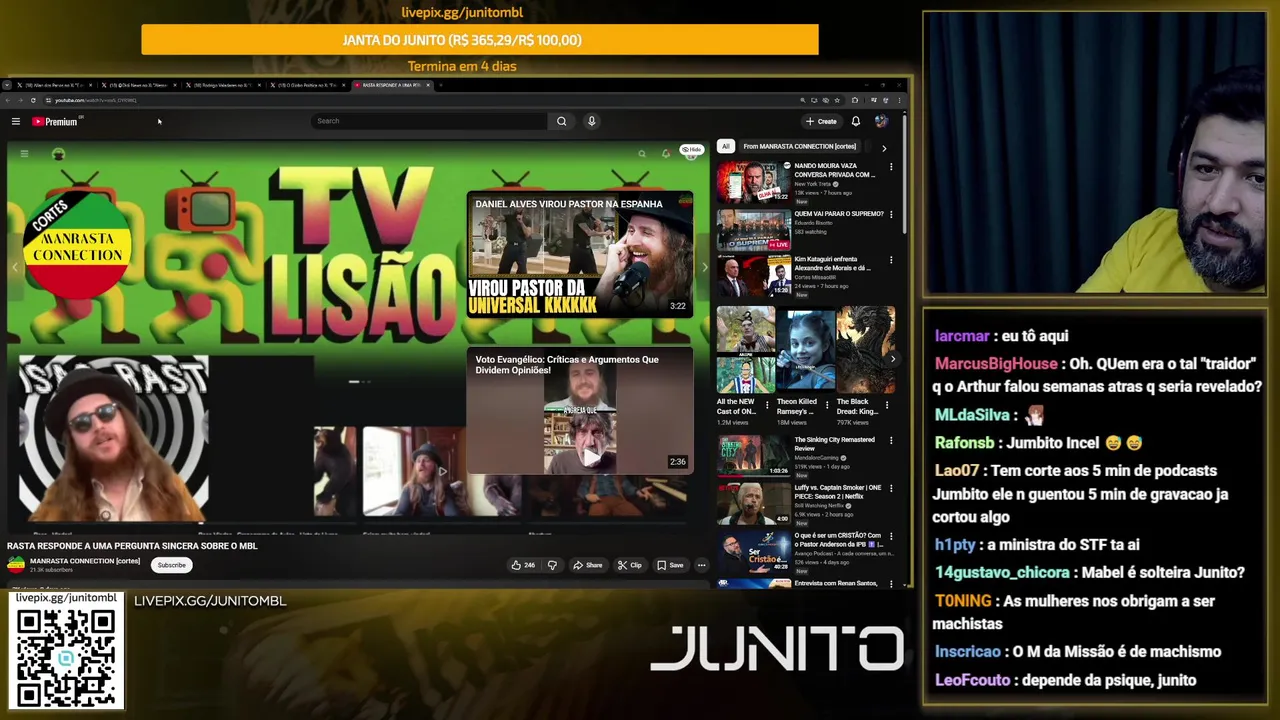Click the Share button

(587, 565)
